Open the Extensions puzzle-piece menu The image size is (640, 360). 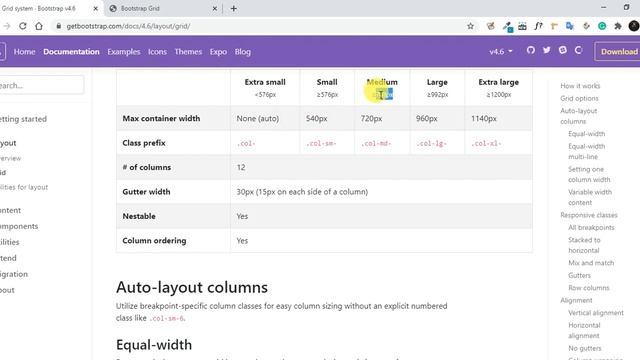(618, 26)
